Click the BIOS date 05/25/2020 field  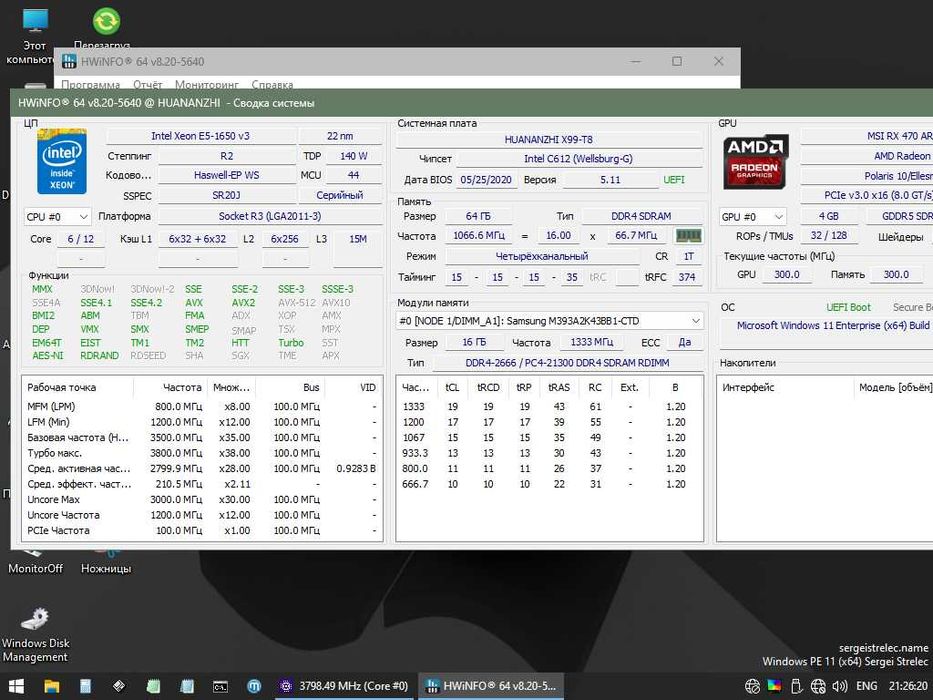click(x=486, y=180)
